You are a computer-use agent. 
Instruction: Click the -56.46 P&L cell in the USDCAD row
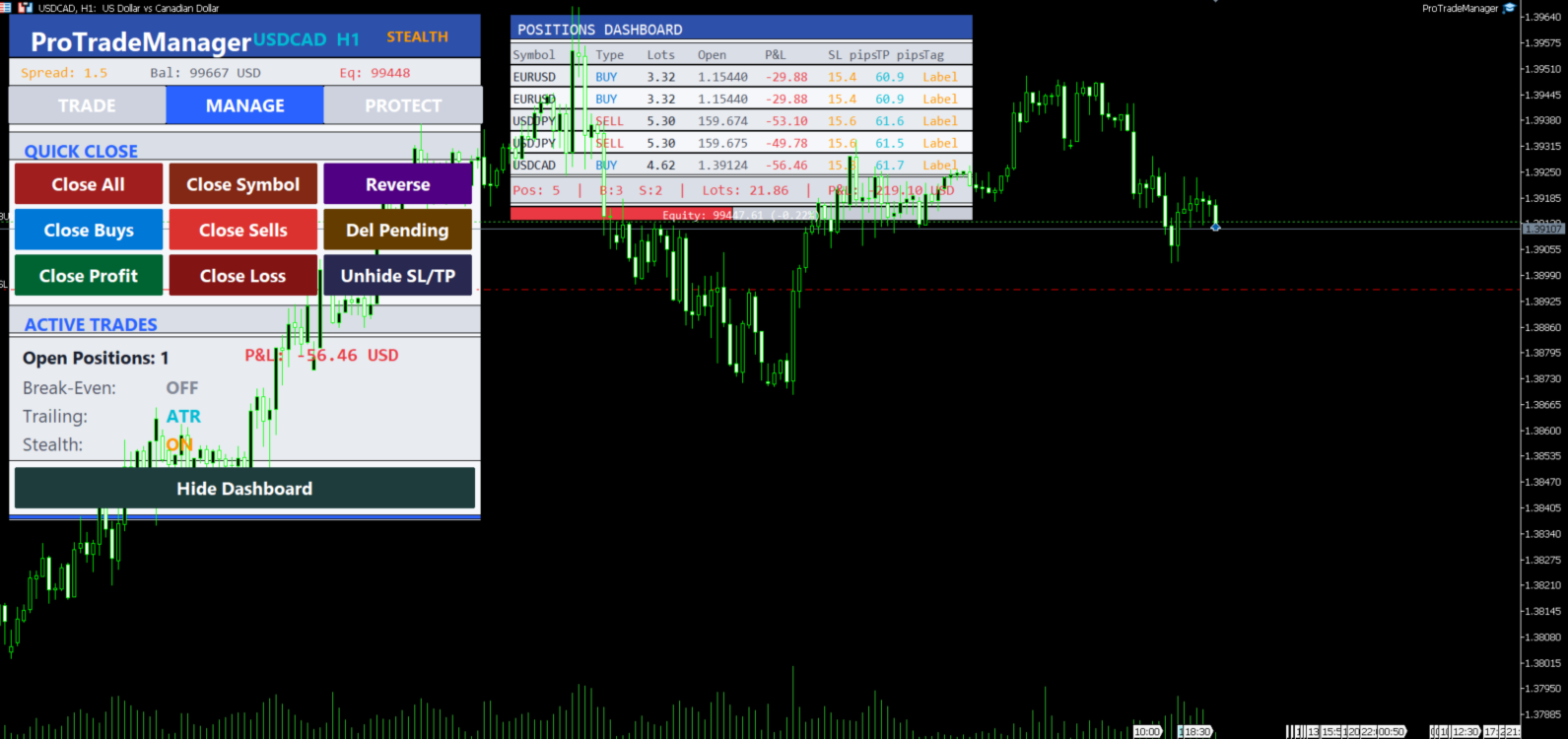786,166
